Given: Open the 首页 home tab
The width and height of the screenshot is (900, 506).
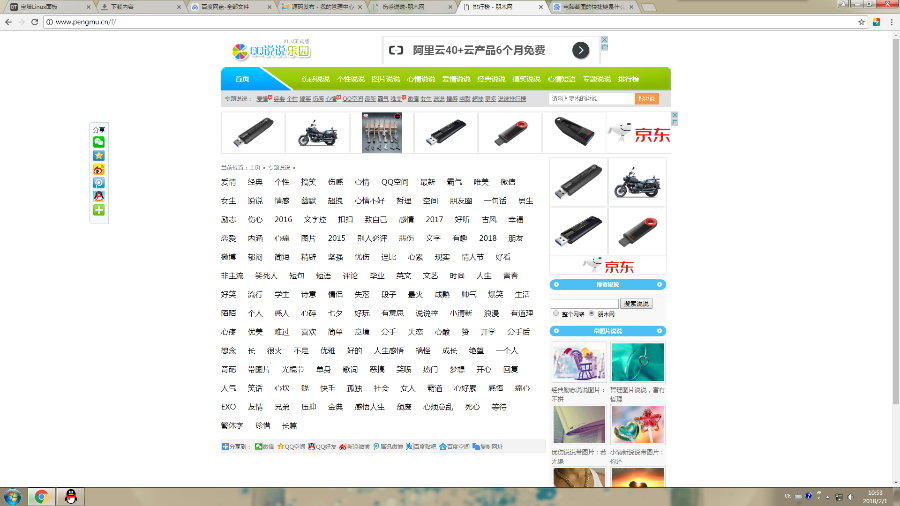Looking at the screenshot, I should tap(242, 79).
